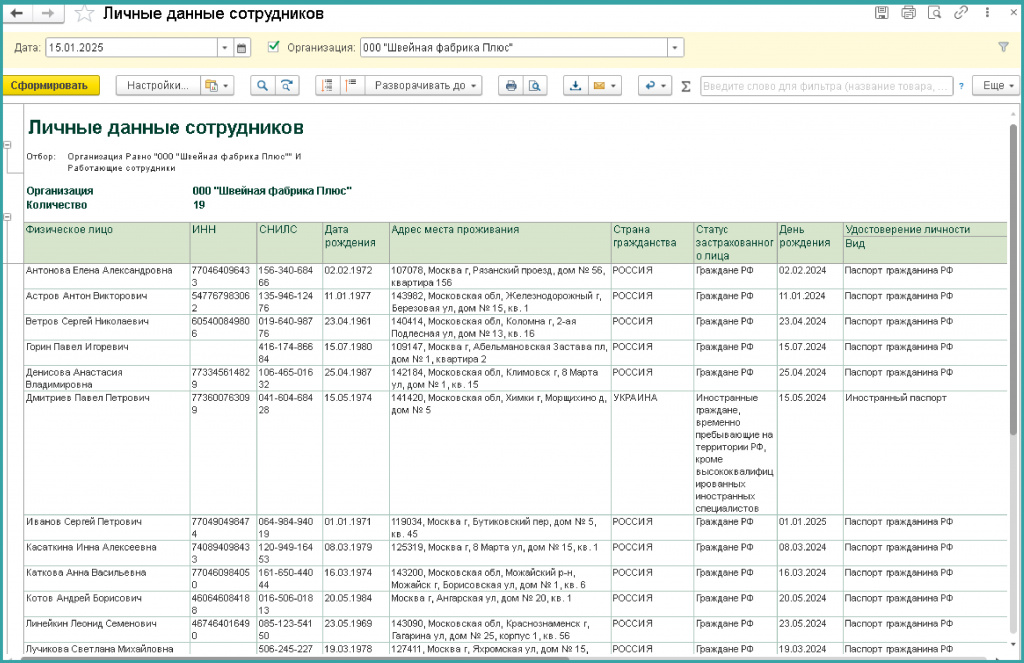Click the date input showing 15.01.2025
Viewport: 1024px width, 663px height.
(x=131, y=48)
